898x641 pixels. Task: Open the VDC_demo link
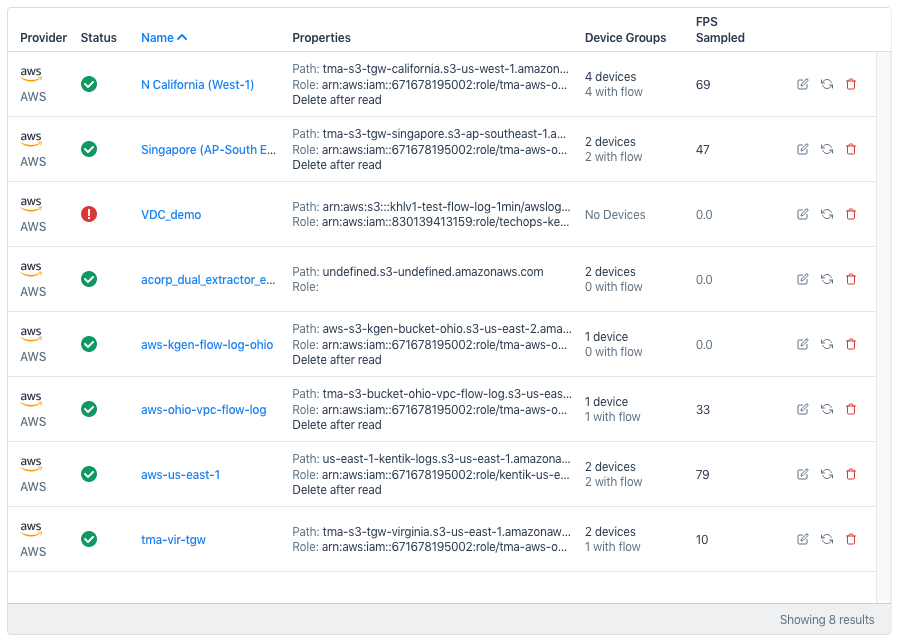point(171,215)
